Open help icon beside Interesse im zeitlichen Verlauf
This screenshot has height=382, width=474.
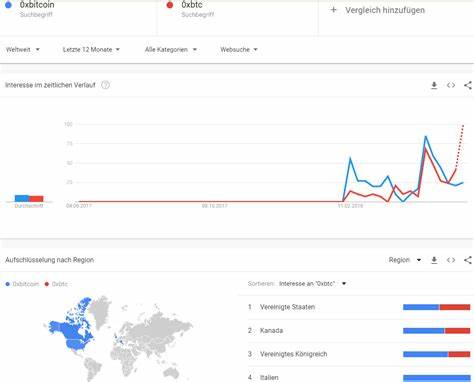point(105,85)
